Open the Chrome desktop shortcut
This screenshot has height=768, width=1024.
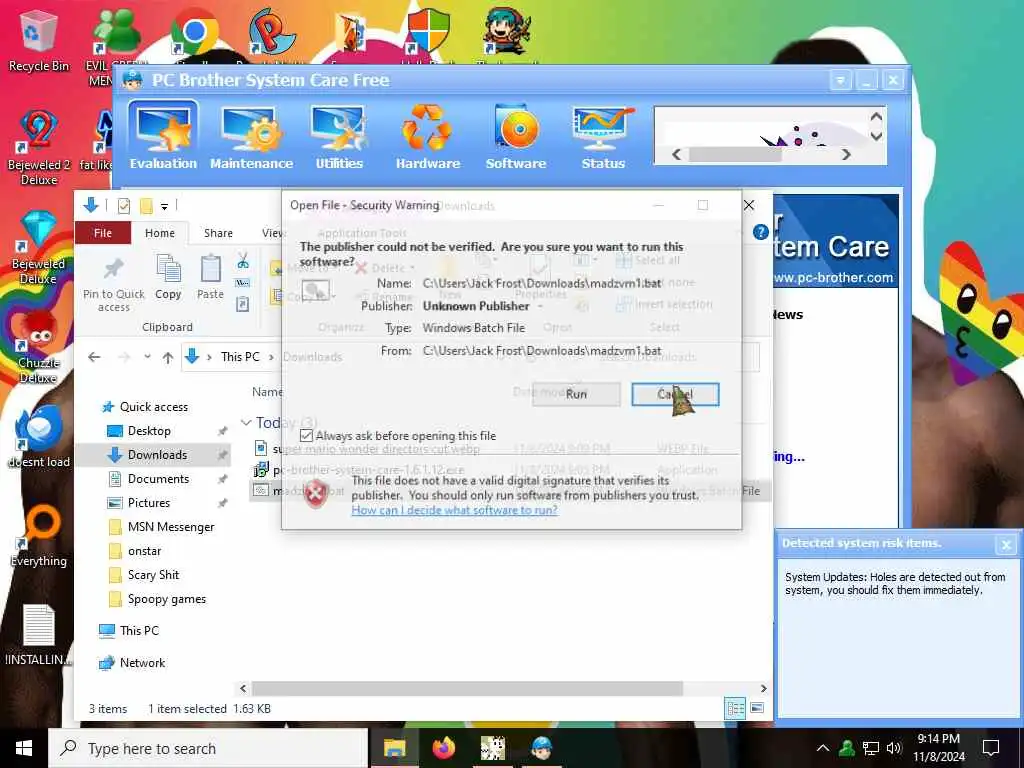tap(194, 33)
